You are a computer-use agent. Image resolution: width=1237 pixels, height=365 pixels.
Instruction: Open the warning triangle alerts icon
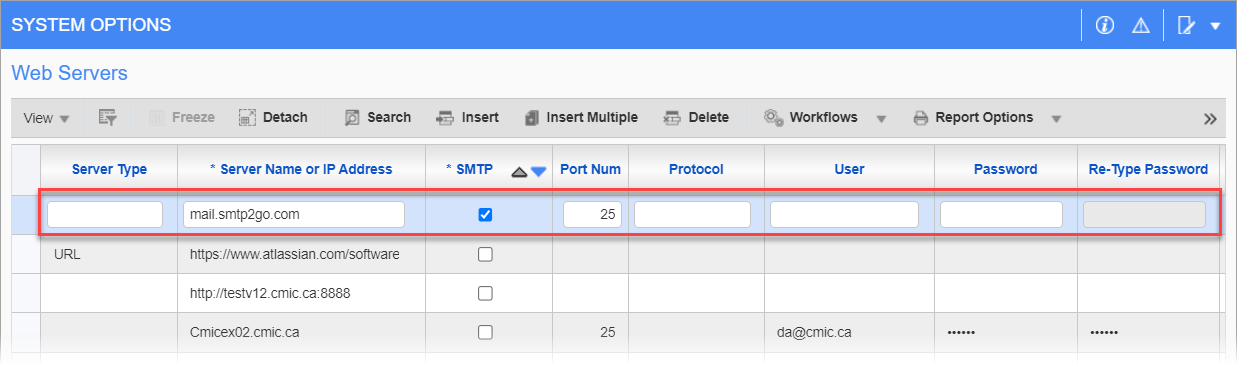pyautogui.click(x=1140, y=26)
